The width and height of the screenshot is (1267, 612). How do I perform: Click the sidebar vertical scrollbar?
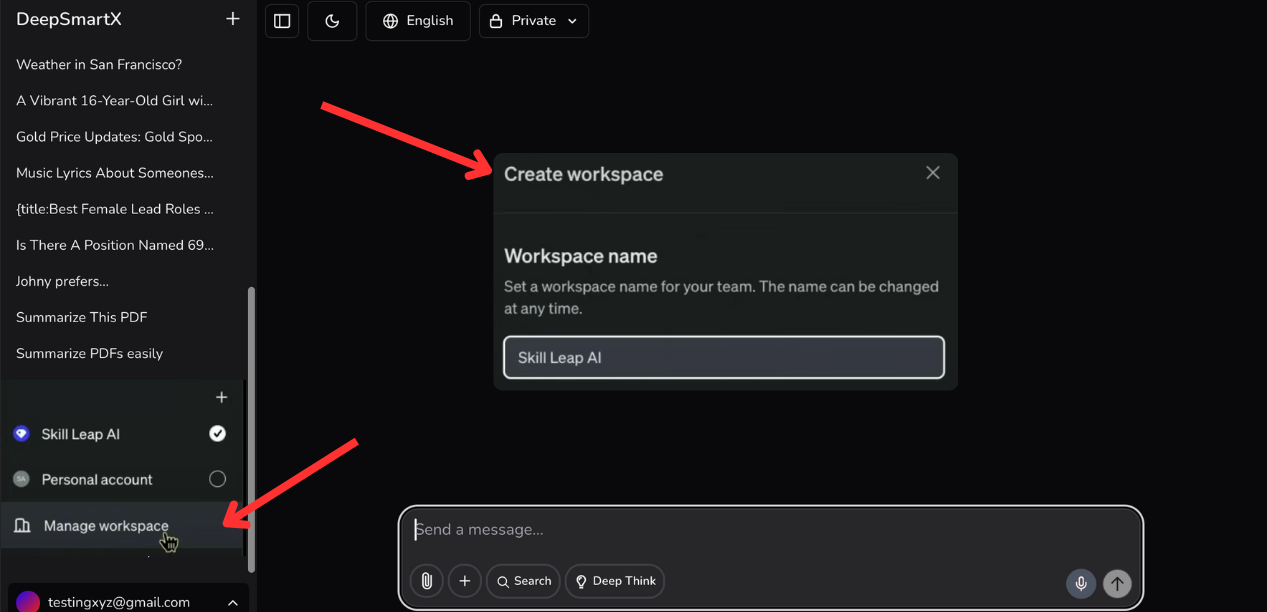tap(251, 430)
